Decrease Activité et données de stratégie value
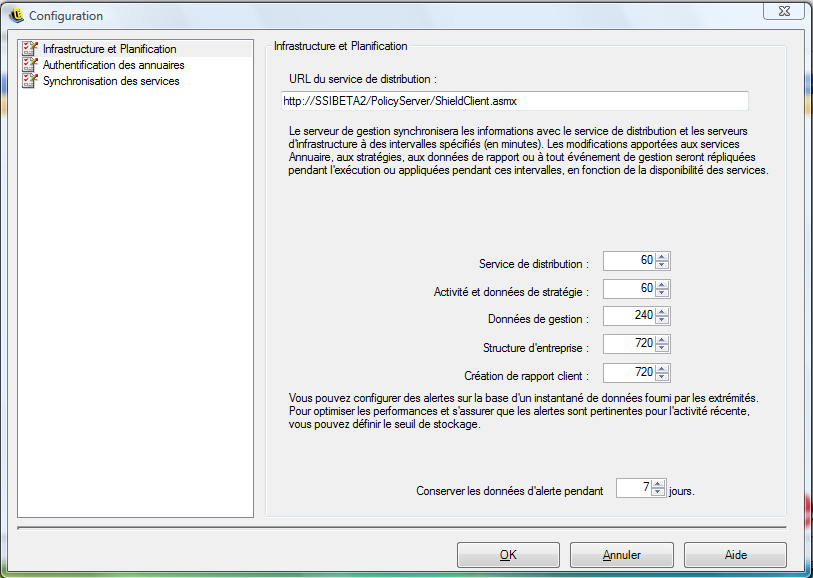The height and width of the screenshot is (578, 813). tap(662, 292)
